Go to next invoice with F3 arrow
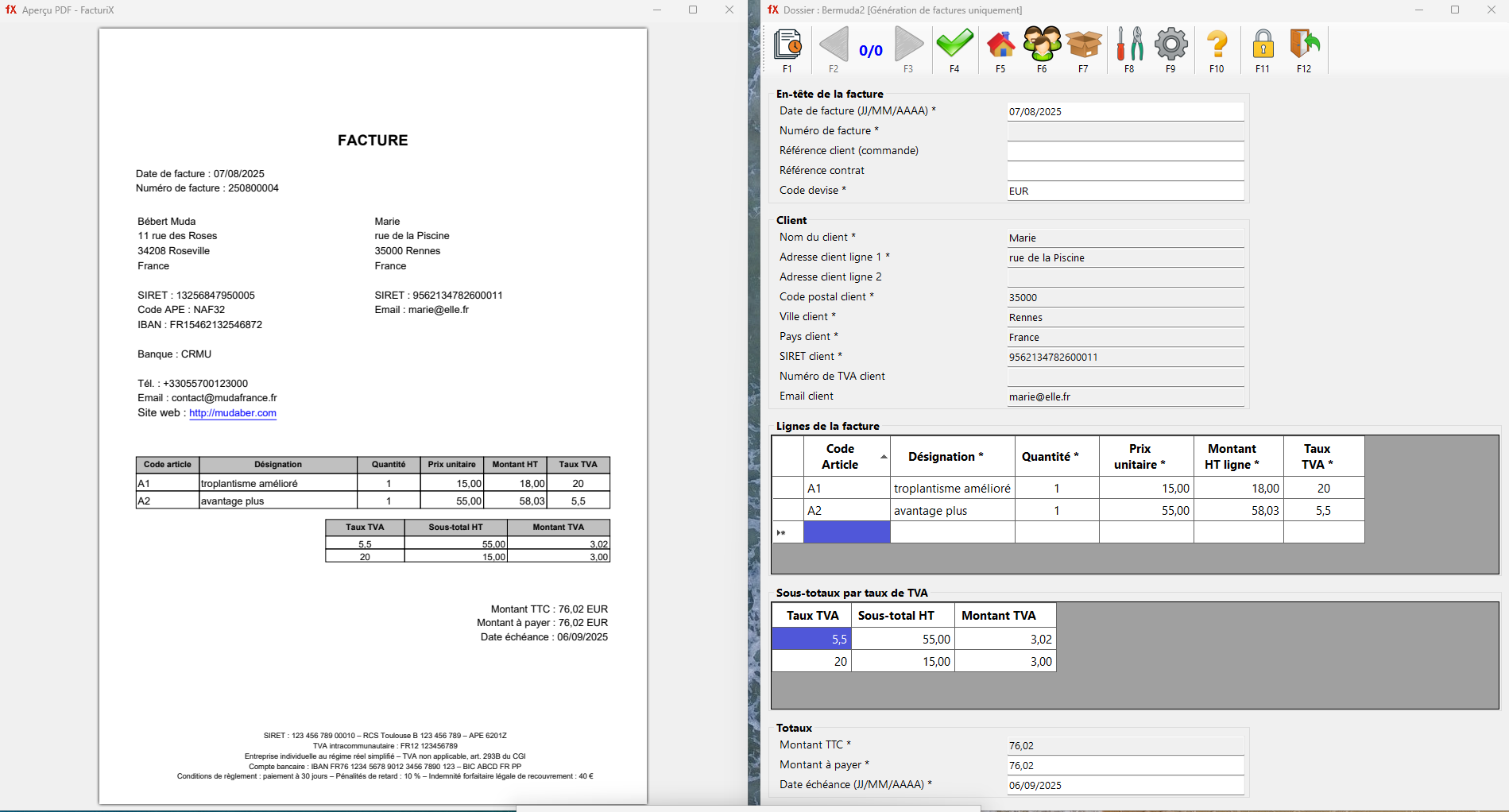The height and width of the screenshot is (812, 1509). pyautogui.click(x=908, y=45)
